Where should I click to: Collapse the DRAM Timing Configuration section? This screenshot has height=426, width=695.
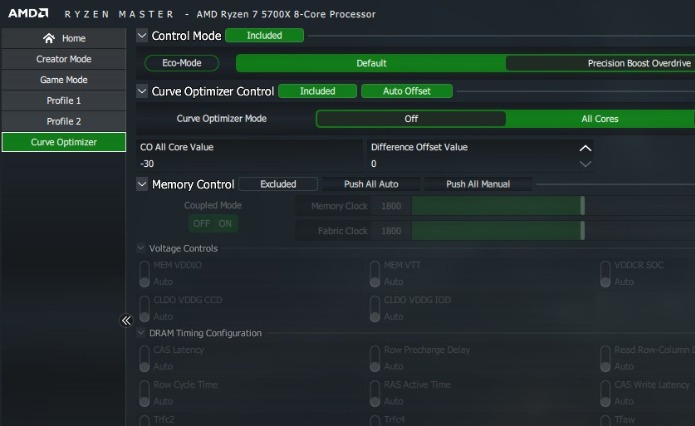click(x=141, y=332)
